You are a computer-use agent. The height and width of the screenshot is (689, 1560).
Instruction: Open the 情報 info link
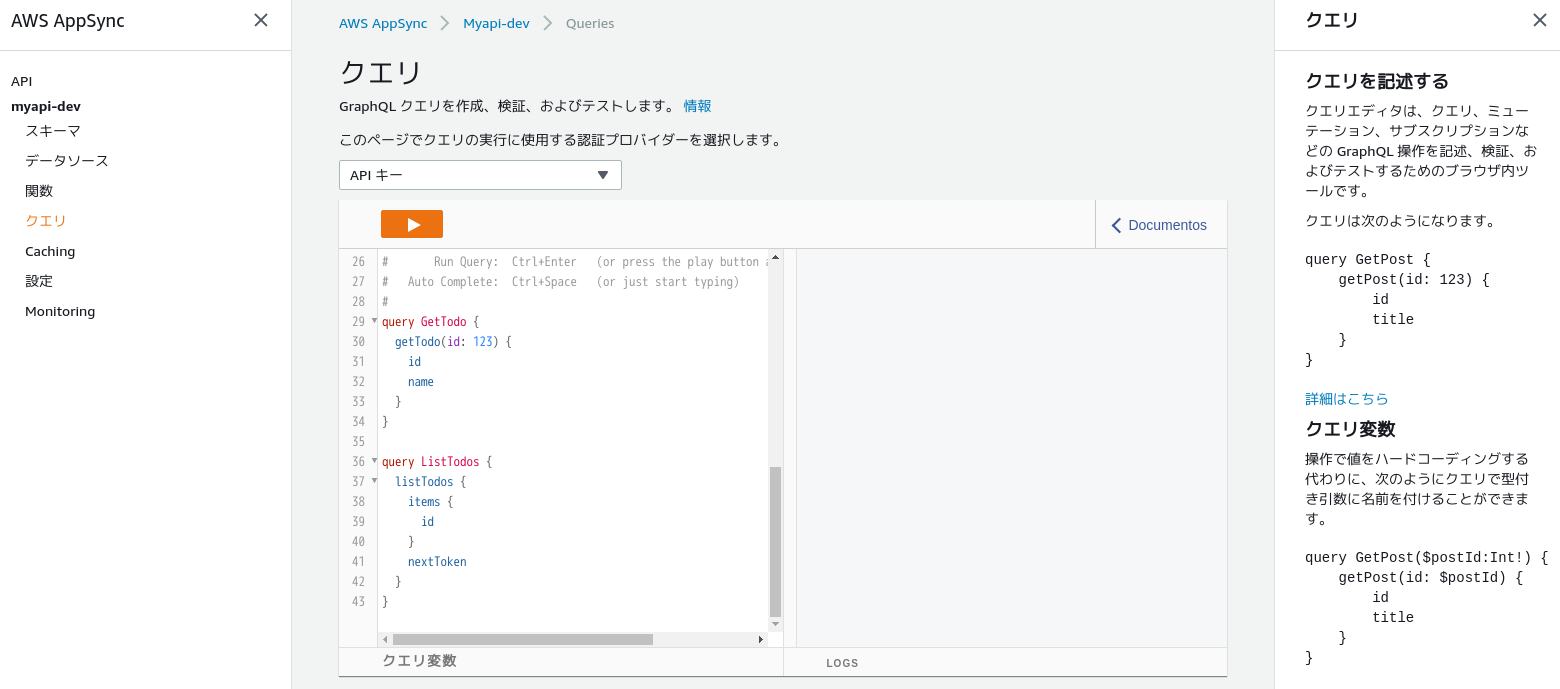click(x=698, y=106)
